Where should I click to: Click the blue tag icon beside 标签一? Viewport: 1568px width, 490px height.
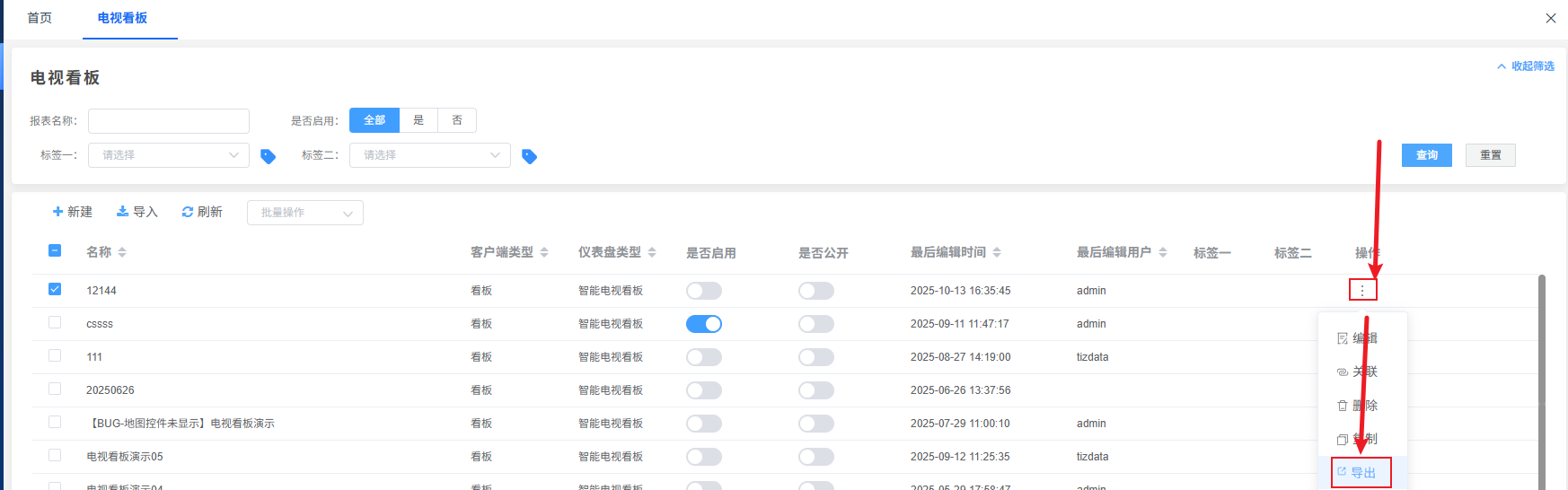268,156
